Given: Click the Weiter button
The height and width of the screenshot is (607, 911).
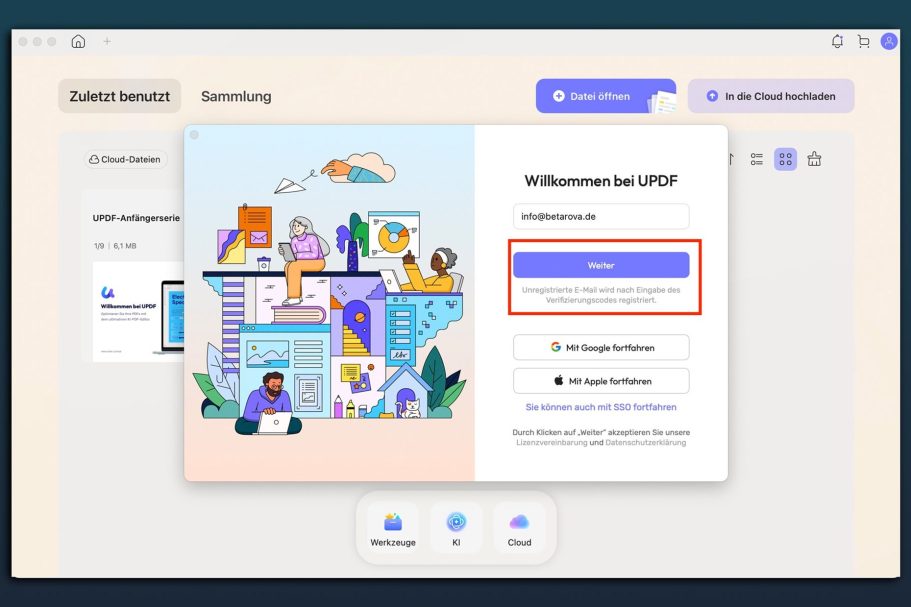Looking at the screenshot, I should point(601,265).
